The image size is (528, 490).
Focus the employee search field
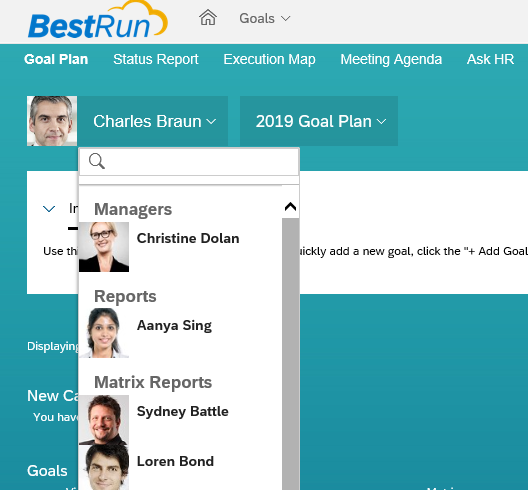tap(189, 162)
